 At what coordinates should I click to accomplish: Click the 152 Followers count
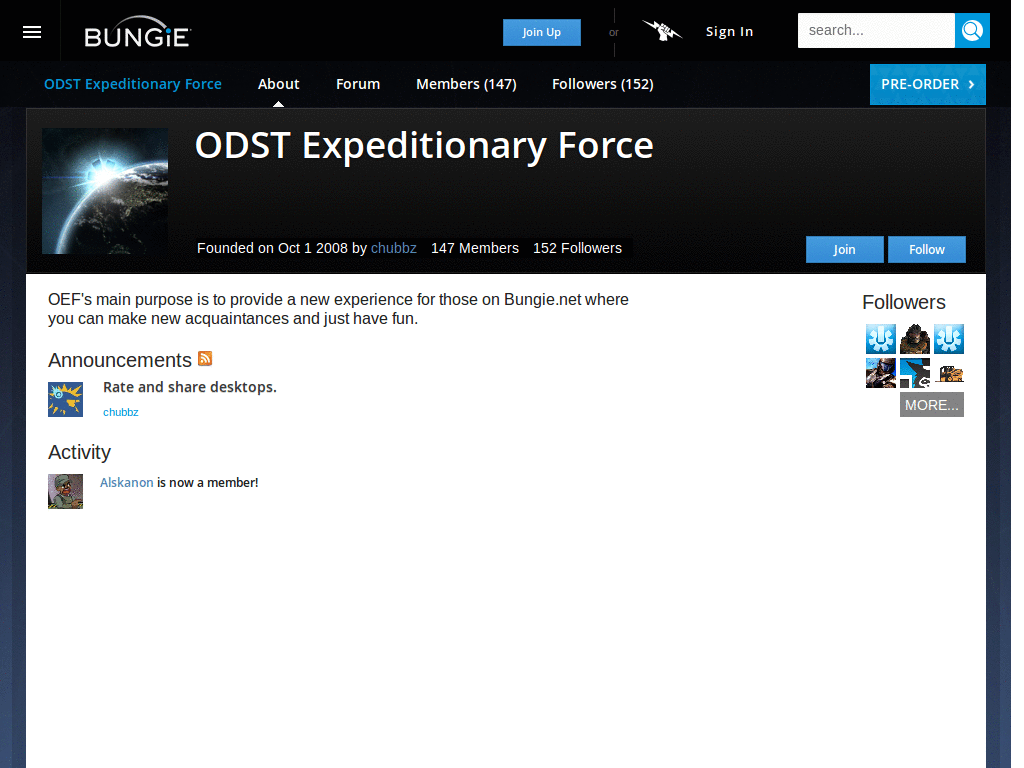click(577, 248)
